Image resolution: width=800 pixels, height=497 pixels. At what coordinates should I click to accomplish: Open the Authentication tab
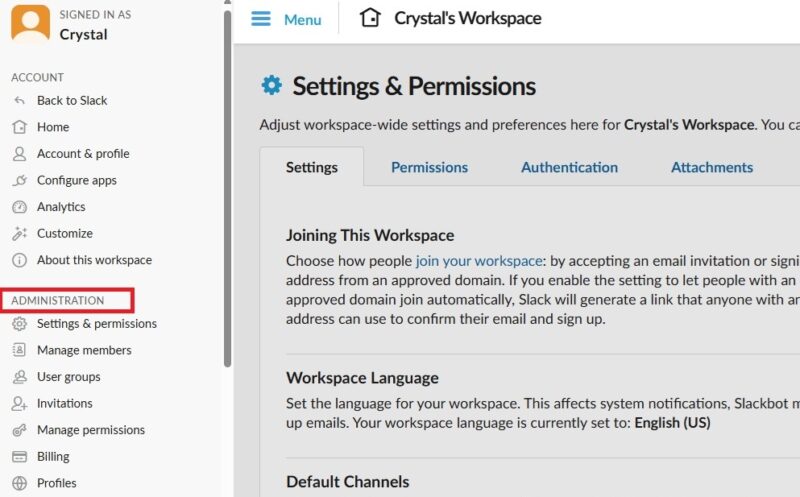coord(569,167)
